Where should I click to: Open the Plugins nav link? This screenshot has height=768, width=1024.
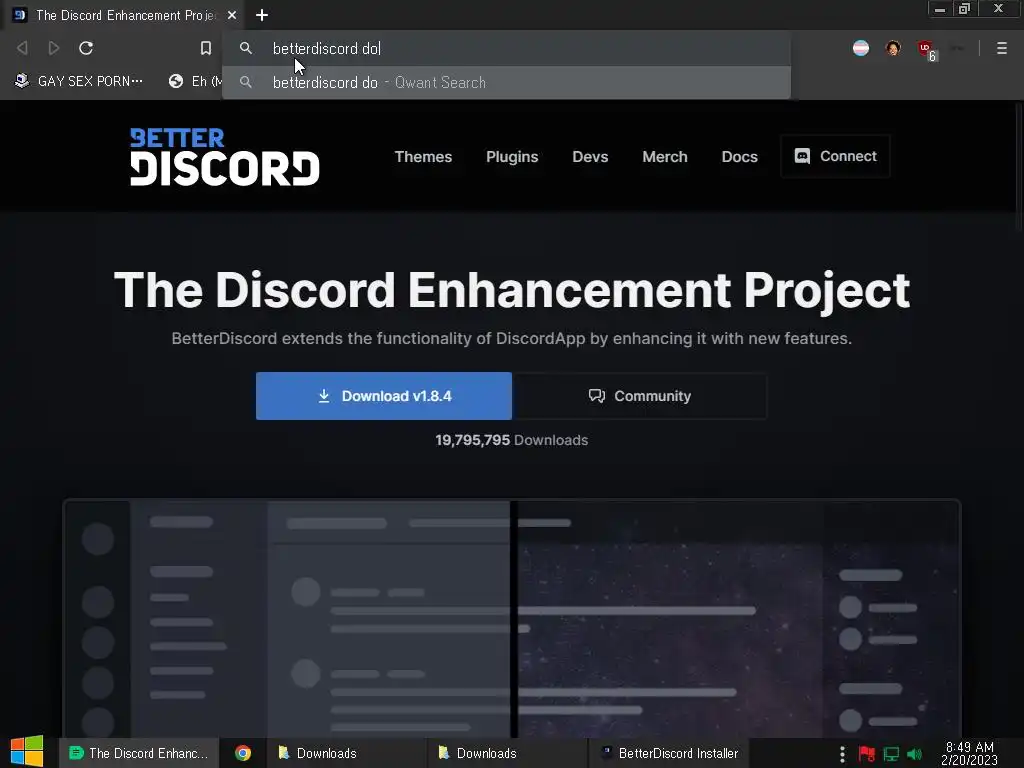tap(512, 157)
